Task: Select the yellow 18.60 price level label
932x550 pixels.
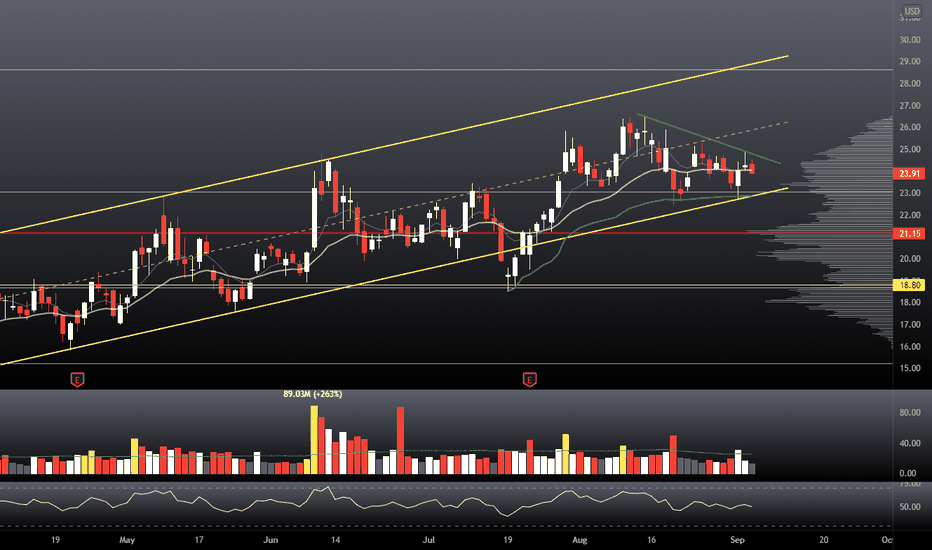Action: [x=909, y=285]
